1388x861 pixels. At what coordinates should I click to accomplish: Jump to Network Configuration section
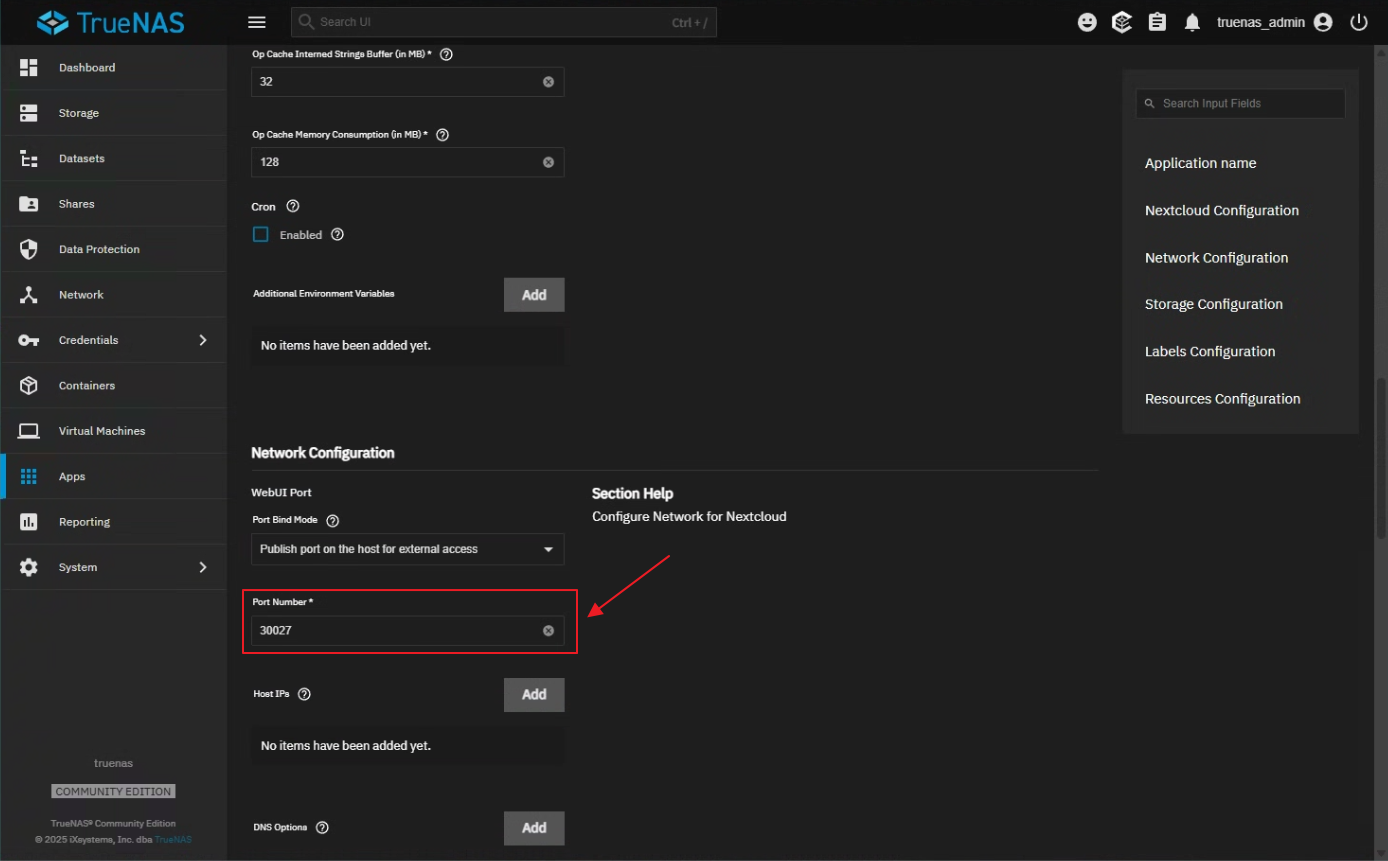1216,258
